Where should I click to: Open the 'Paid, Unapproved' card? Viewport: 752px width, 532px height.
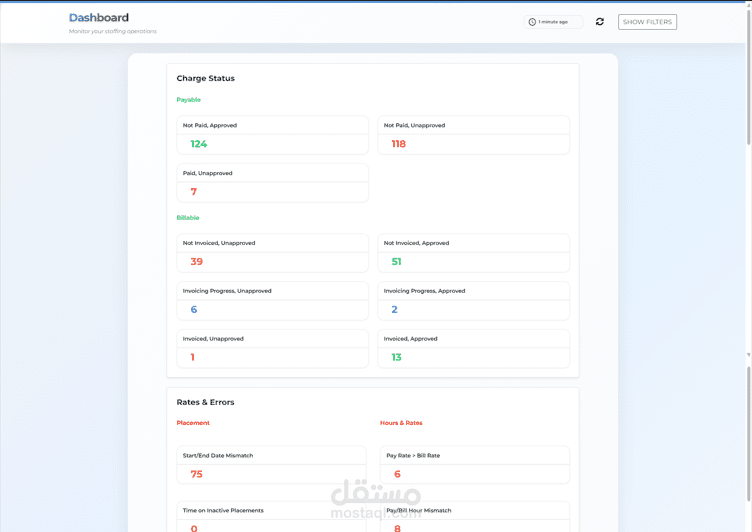[272, 183]
